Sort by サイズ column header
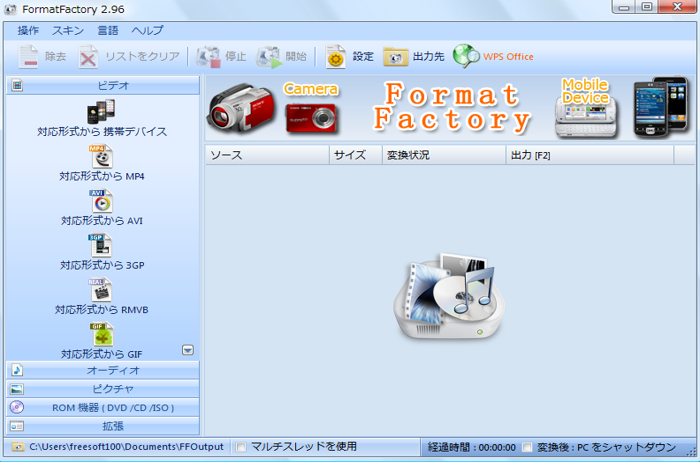Image resolution: width=700 pixels, height=462 pixels. coord(356,155)
